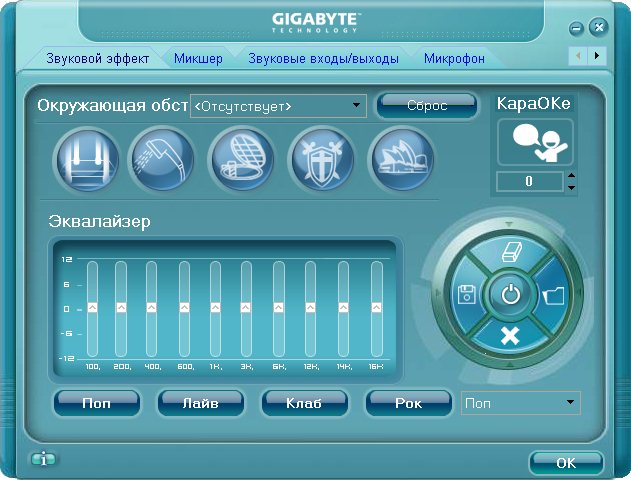Close the Gigabyte audio window

[x=599, y=27]
